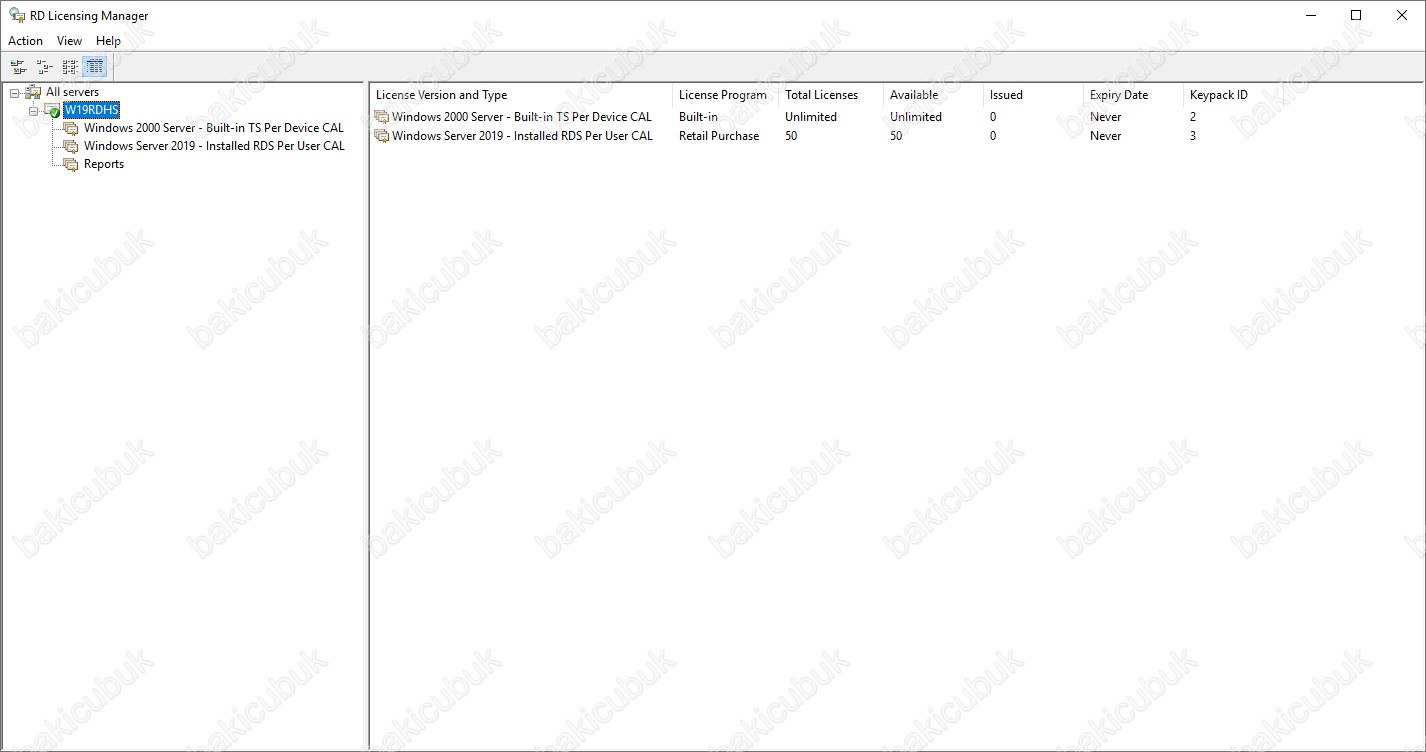This screenshot has width=1426, height=752.
Task: Switch to List view in toolbar
Action: [70, 67]
